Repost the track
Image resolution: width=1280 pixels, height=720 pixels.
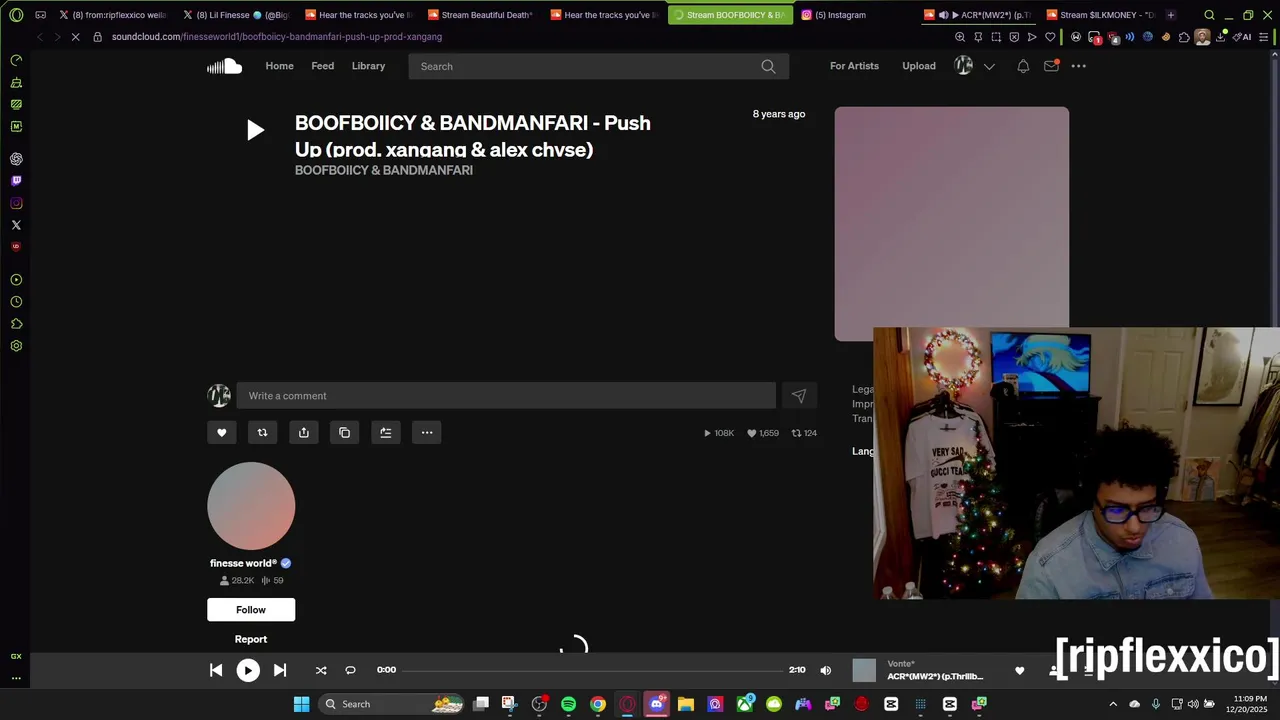[x=262, y=433]
